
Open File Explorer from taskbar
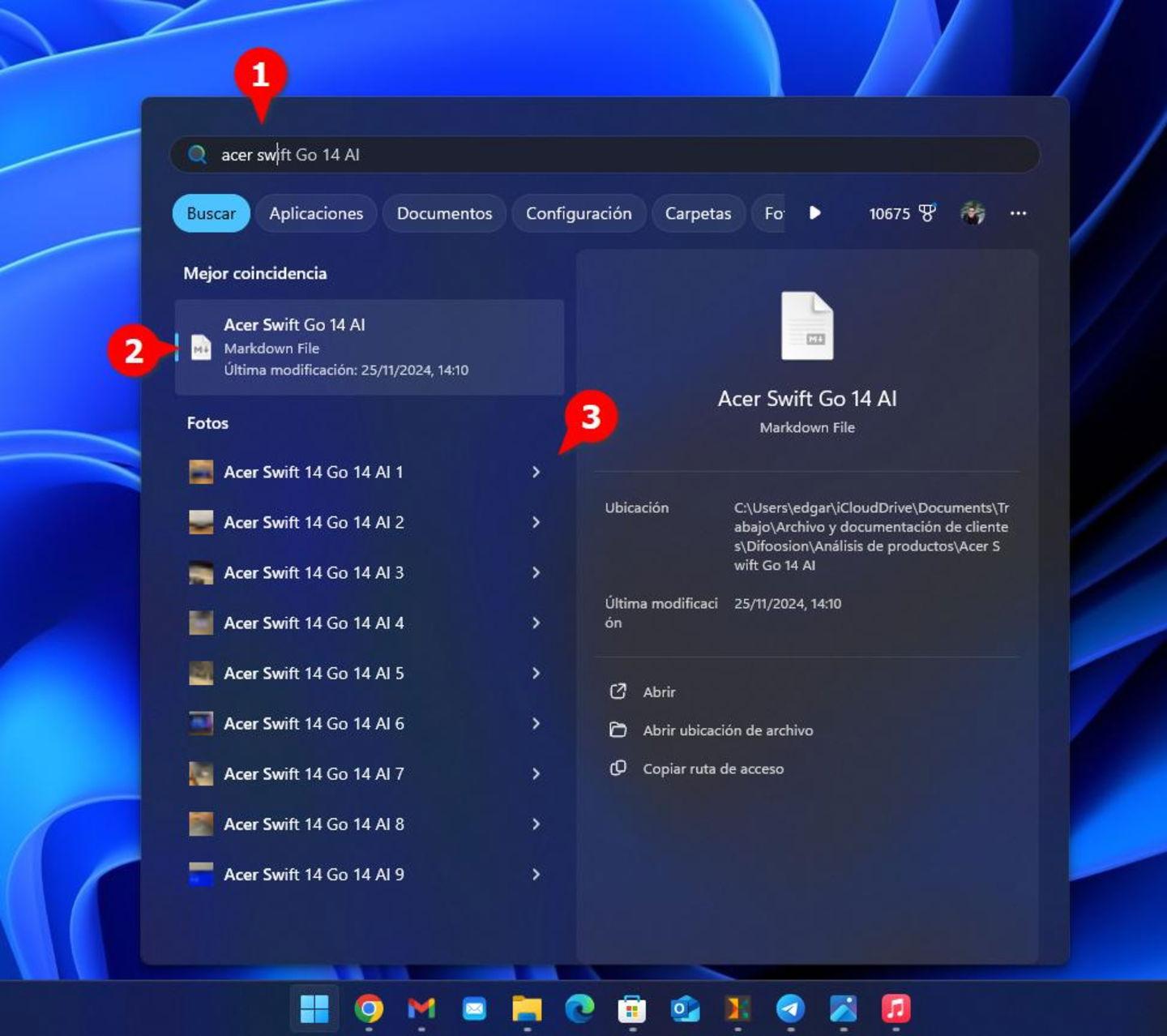point(527,1008)
